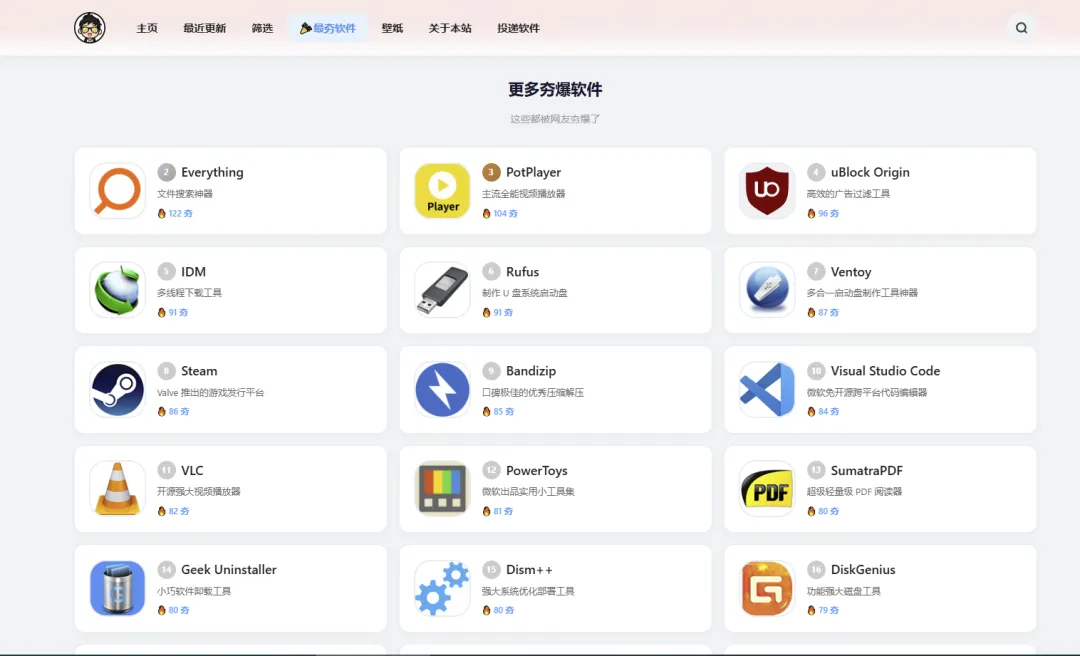Click the search magnifier button
1080x656 pixels.
pyautogui.click(x=1021, y=28)
